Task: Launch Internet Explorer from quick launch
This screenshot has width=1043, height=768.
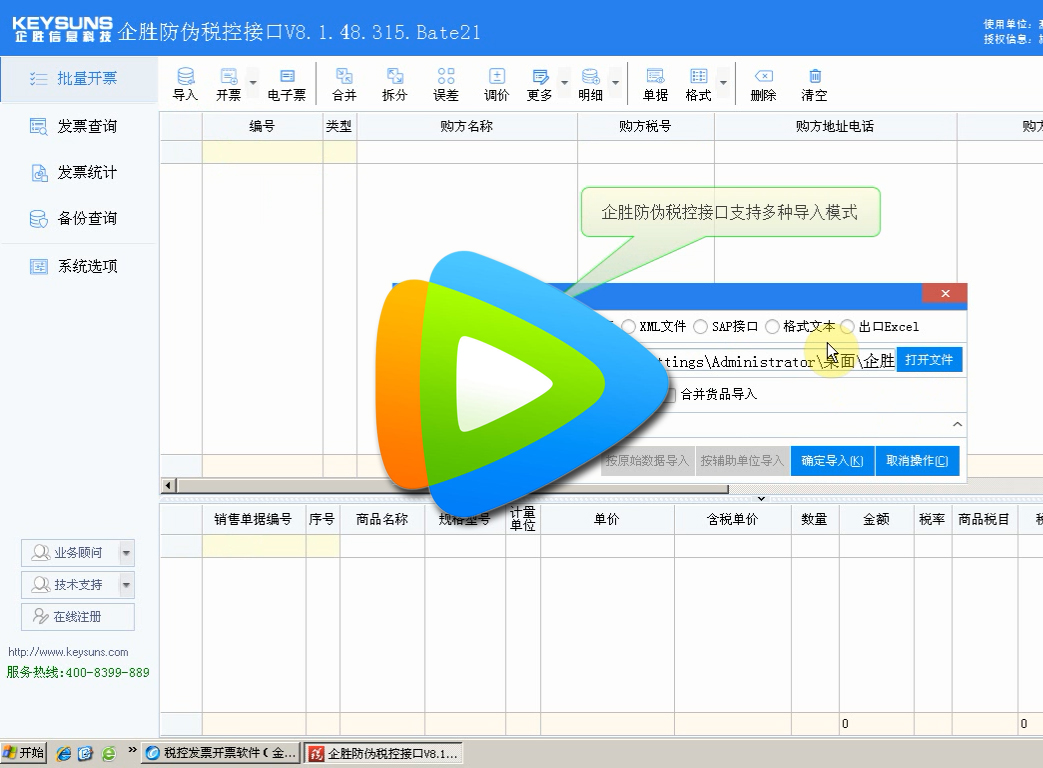Action: pyautogui.click(x=64, y=753)
